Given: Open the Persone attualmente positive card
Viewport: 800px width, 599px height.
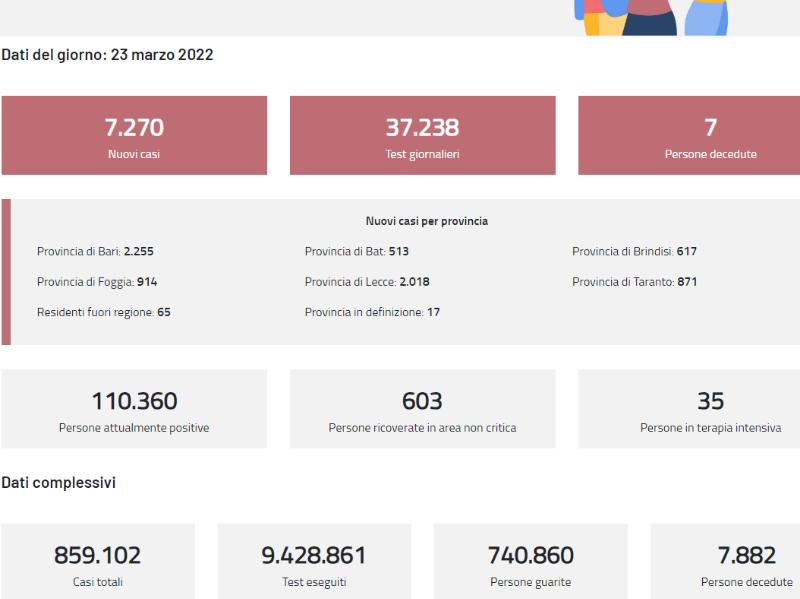Looking at the screenshot, I should coord(134,409).
